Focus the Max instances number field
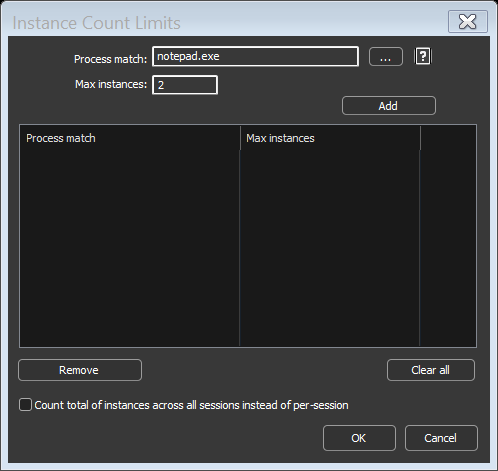The width and height of the screenshot is (498, 471). [x=185, y=85]
